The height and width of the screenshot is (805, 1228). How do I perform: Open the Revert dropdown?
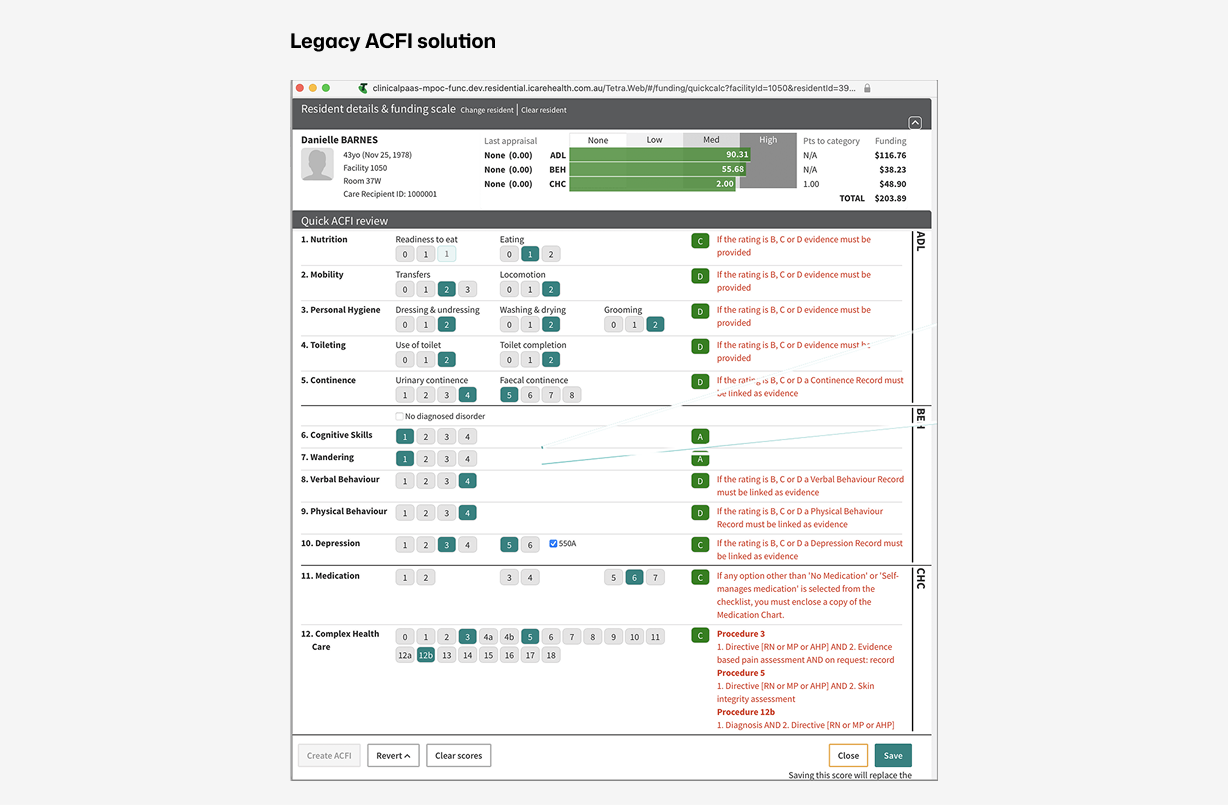point(392,755)
